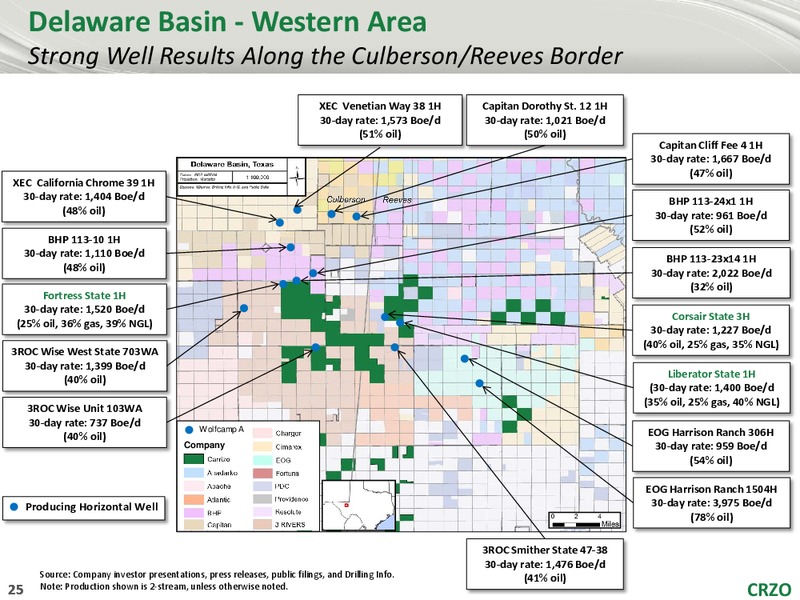
Task: Select the BHP 113-23x14 1H callout
Action: point(711,272)
